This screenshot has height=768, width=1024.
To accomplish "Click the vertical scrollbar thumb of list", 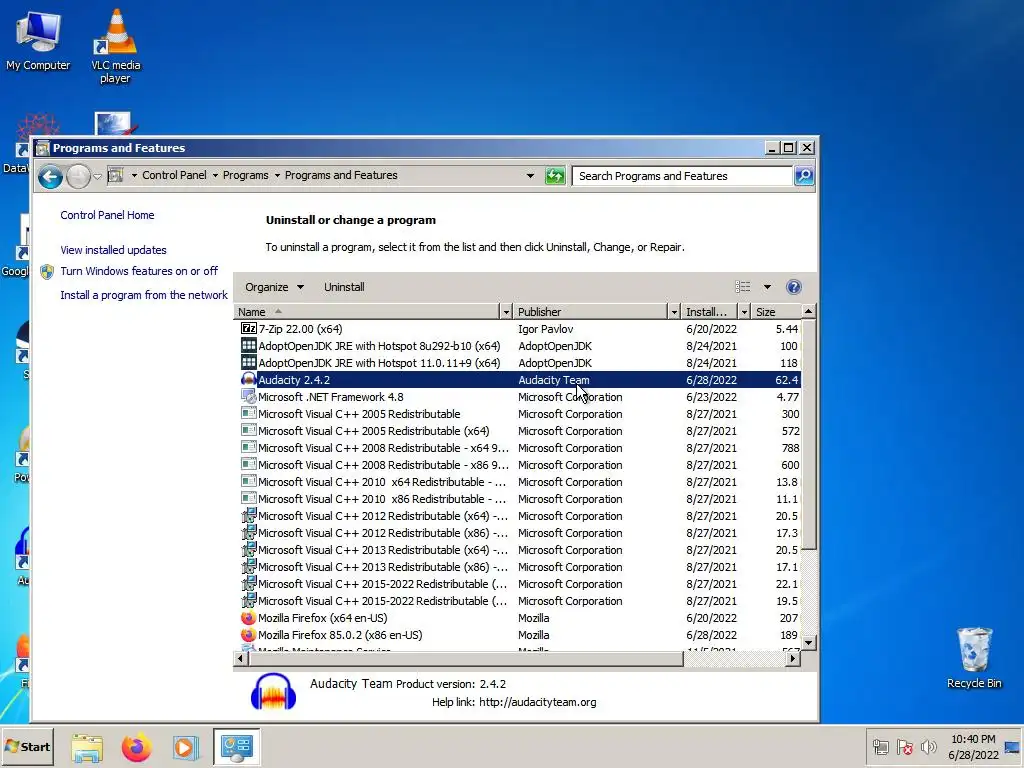I will click(808, 434).
